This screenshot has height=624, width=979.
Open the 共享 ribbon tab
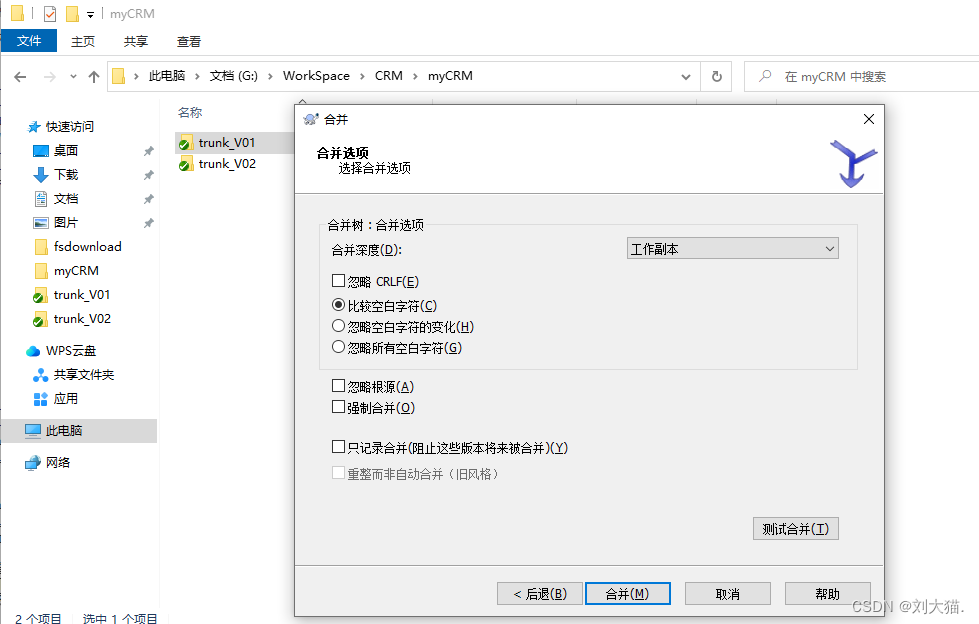point(135,41)
